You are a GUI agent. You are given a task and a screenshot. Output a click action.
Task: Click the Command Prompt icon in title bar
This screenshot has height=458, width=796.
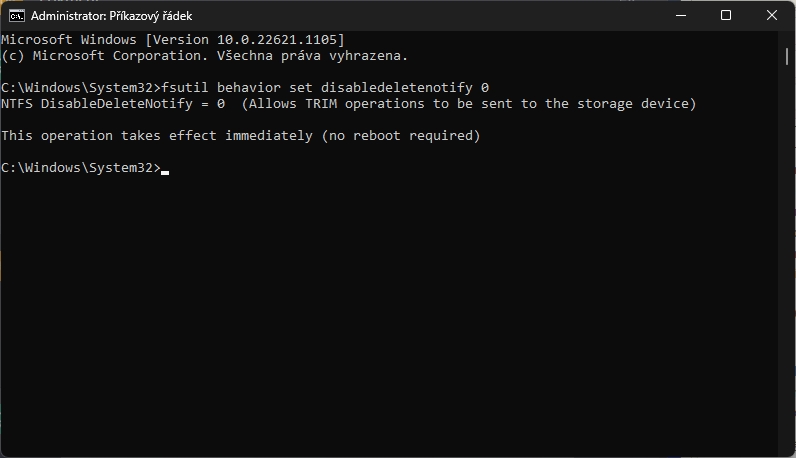(x=16, y=16)
